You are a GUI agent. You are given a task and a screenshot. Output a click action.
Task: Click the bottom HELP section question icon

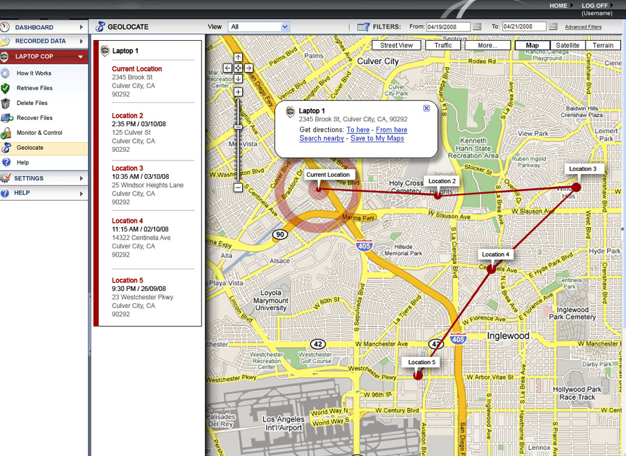[x=5, y=193]
